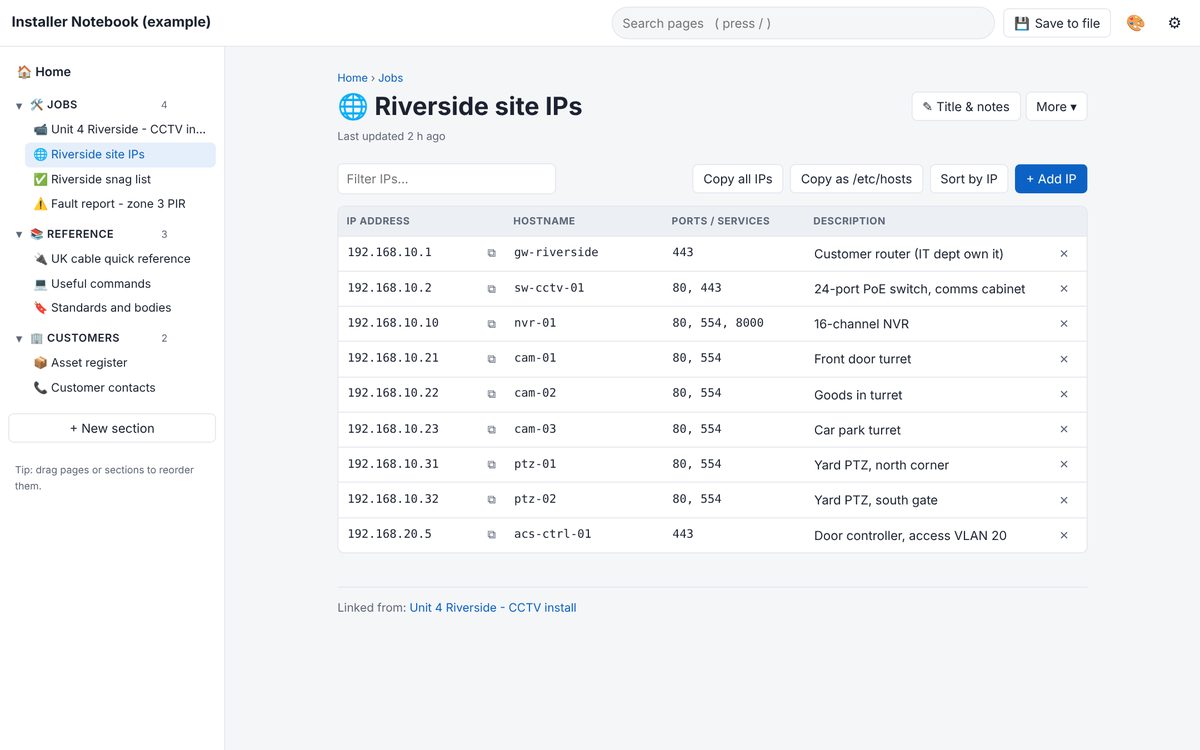Click IP address cell 192.168.20.5
This screenshot has height=750, width=1200.
[x=389, y=534]
